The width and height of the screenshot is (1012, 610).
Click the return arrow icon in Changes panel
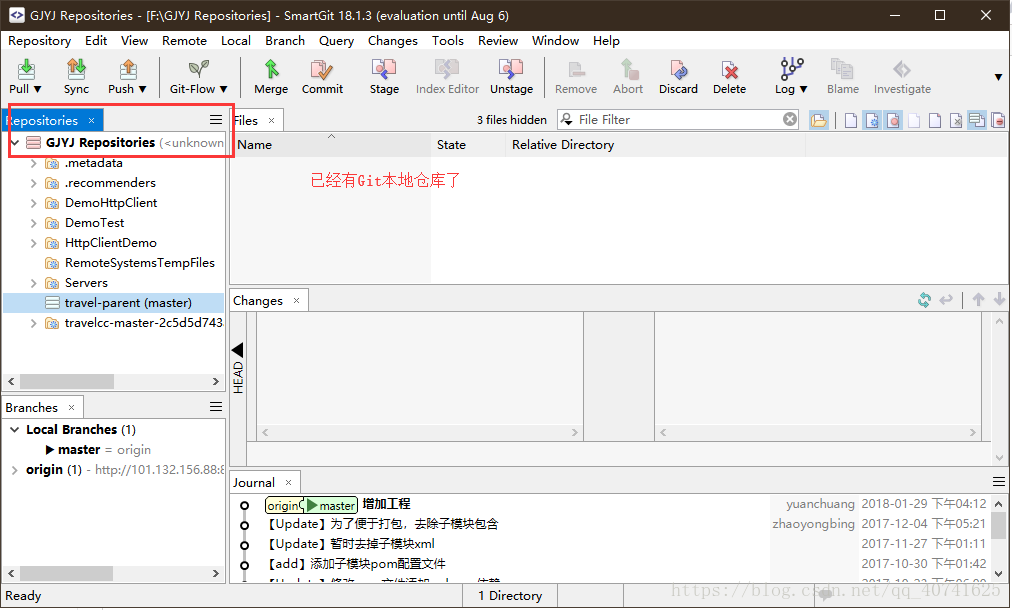coord(946,300)
